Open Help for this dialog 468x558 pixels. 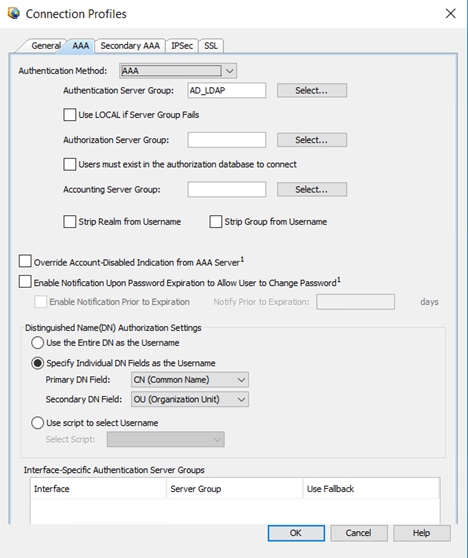click(x=422, y=533)
